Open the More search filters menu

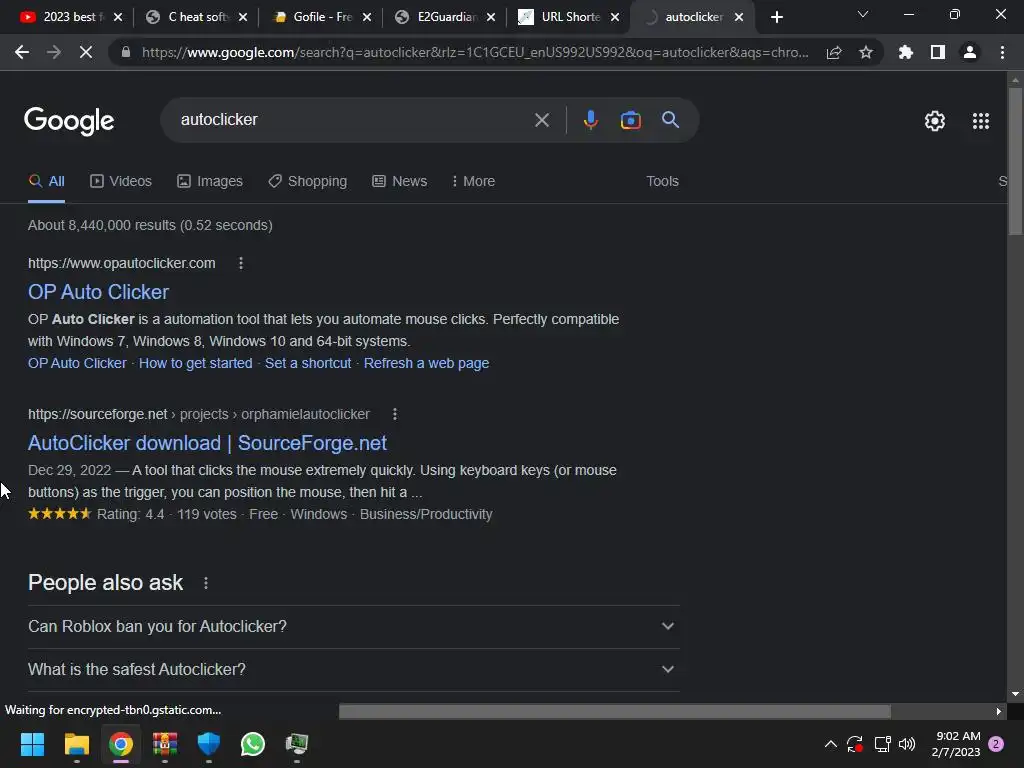[x=473, y=182]
